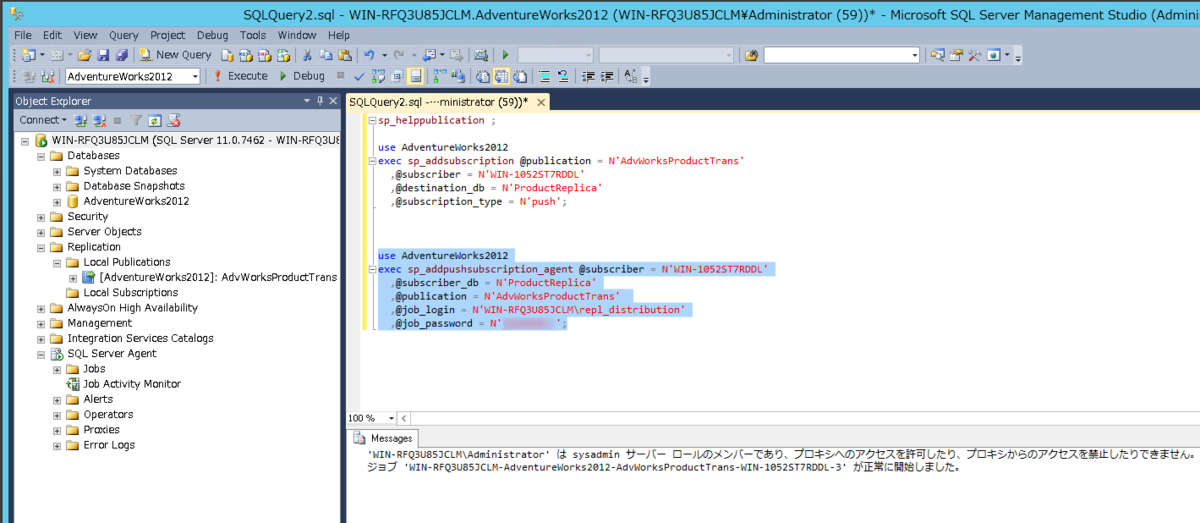Screen dimensions: 1200x523
Task: Click the sp_helppublication text in the editor
Action: coord(431,120)
